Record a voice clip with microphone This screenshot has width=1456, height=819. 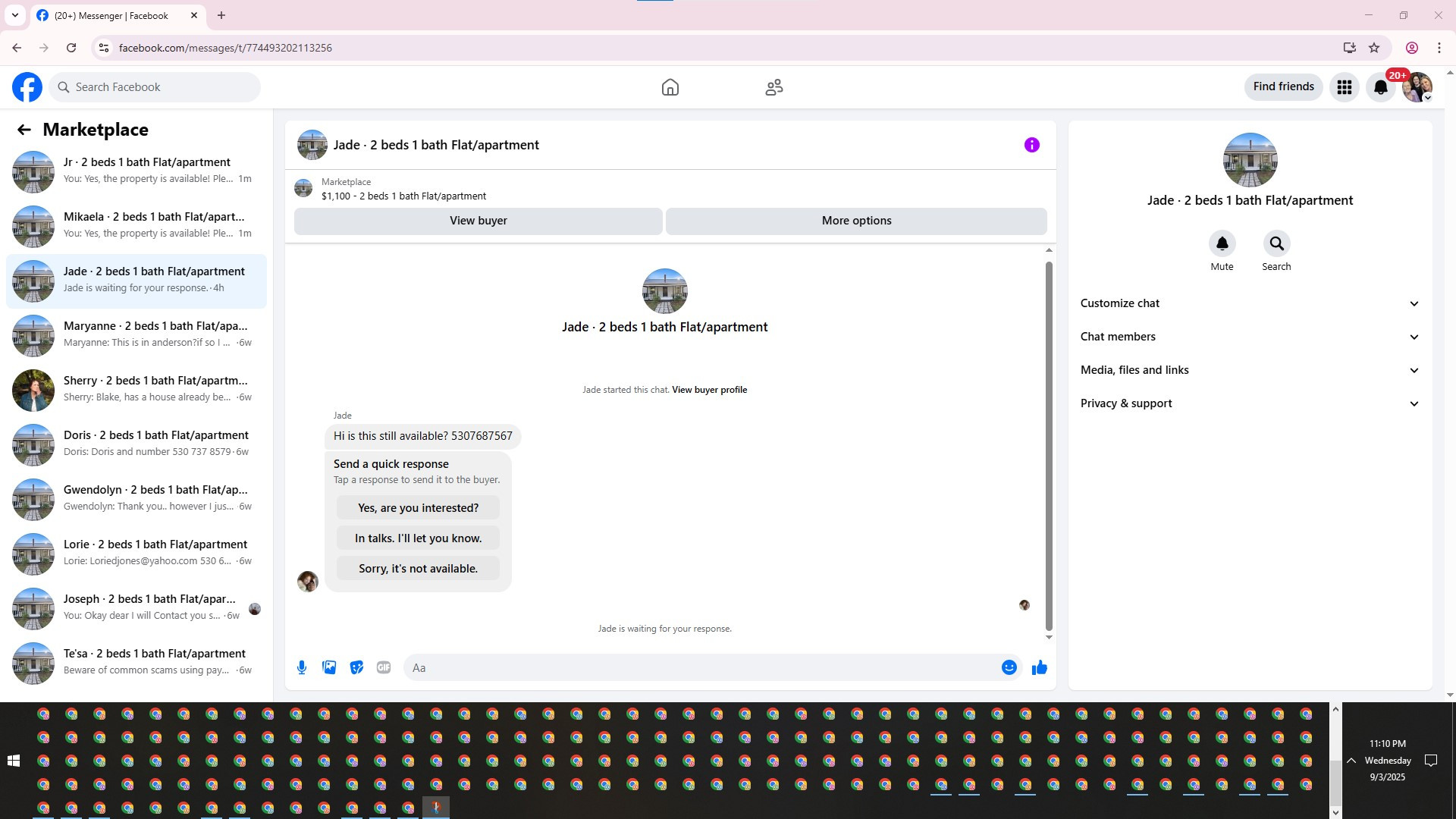(x=302, y=667)
